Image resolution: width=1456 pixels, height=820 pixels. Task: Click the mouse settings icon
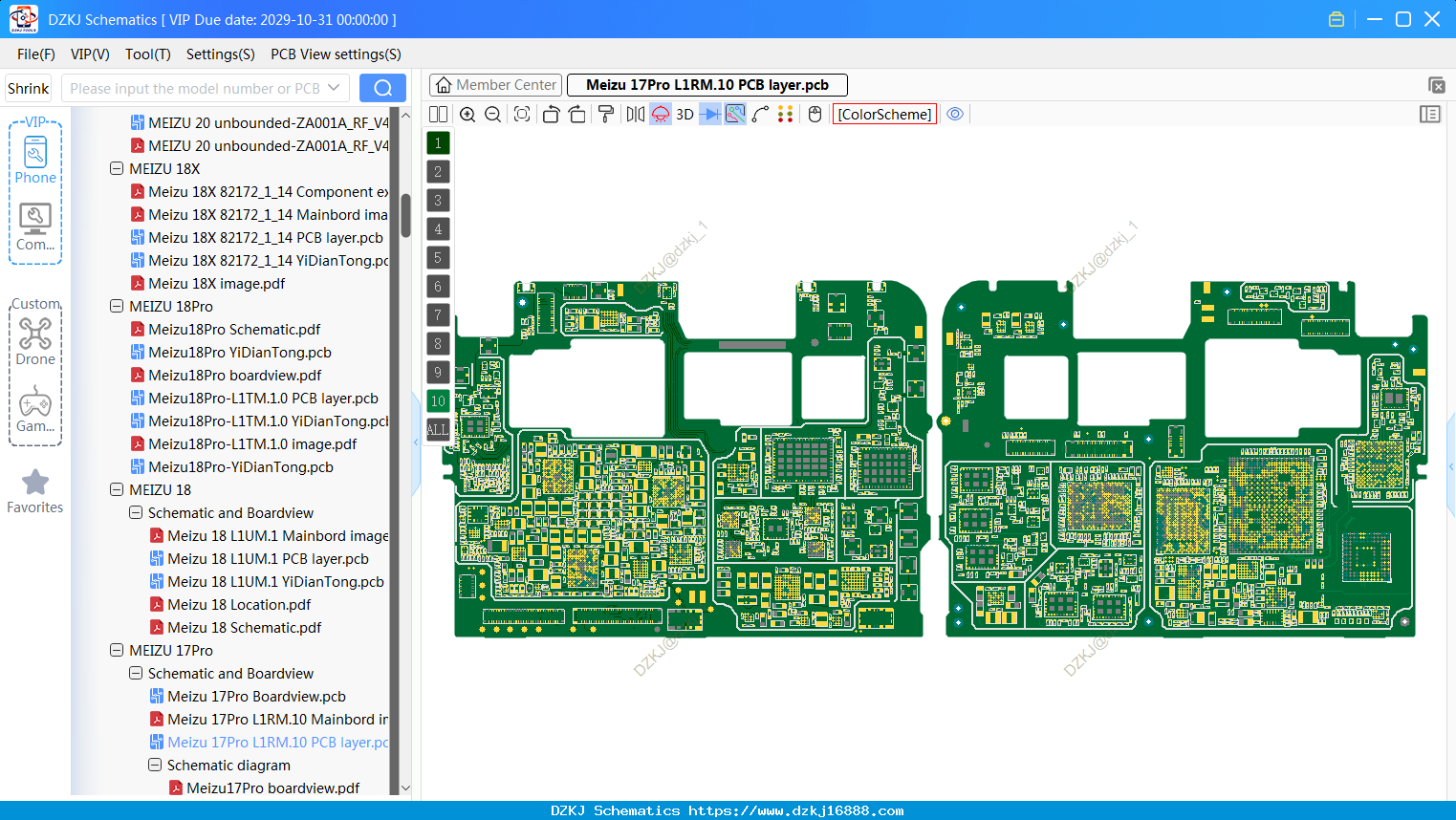815,114
